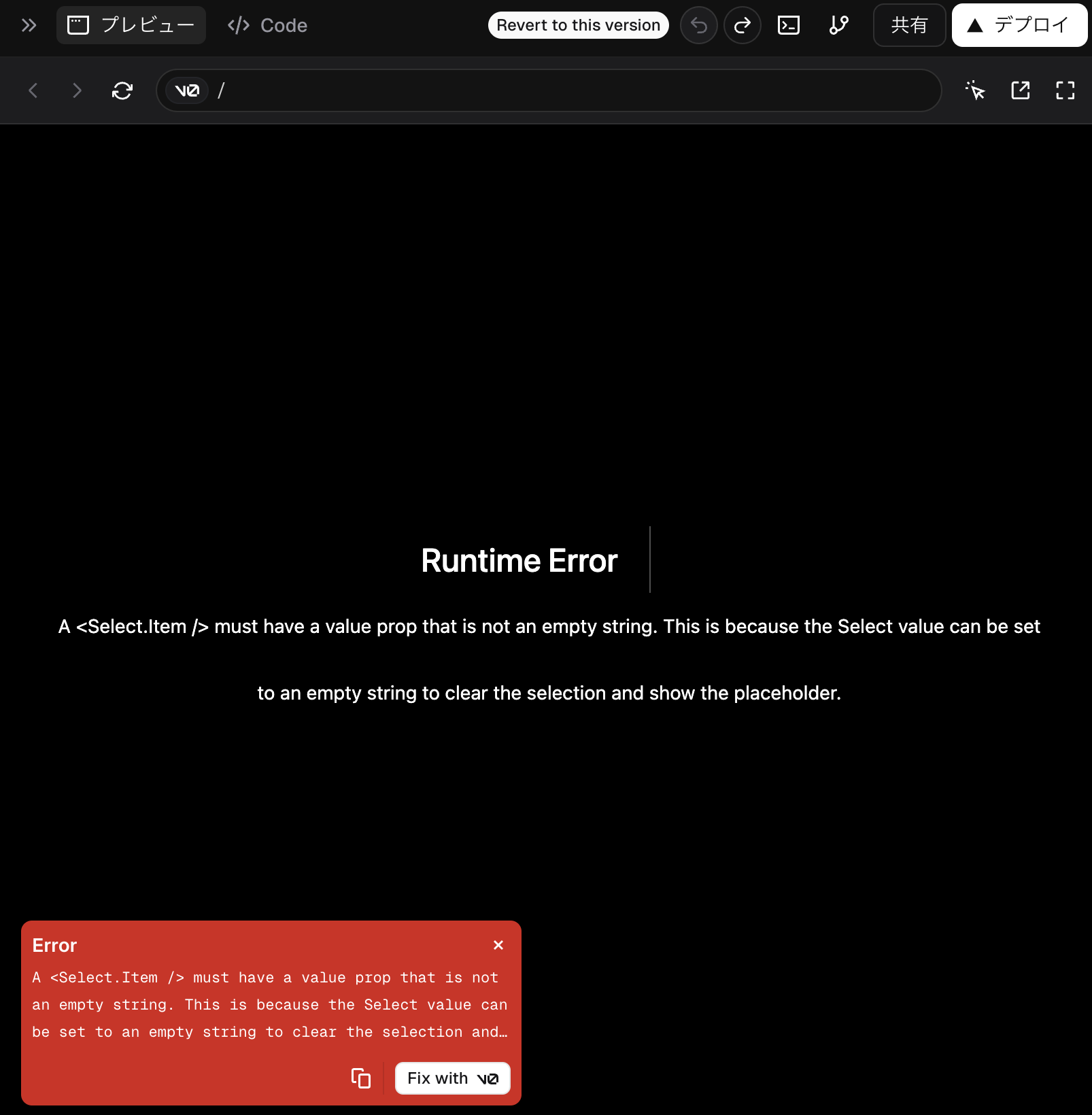
Task: Click the デプロイ deploy button
Action: pyautogui.click(x=1019, y=25)
